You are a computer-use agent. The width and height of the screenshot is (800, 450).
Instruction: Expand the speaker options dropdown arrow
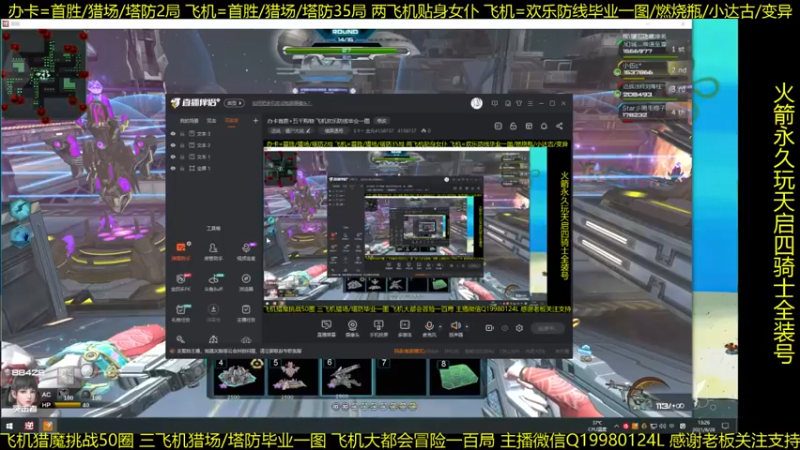[467, 327]
